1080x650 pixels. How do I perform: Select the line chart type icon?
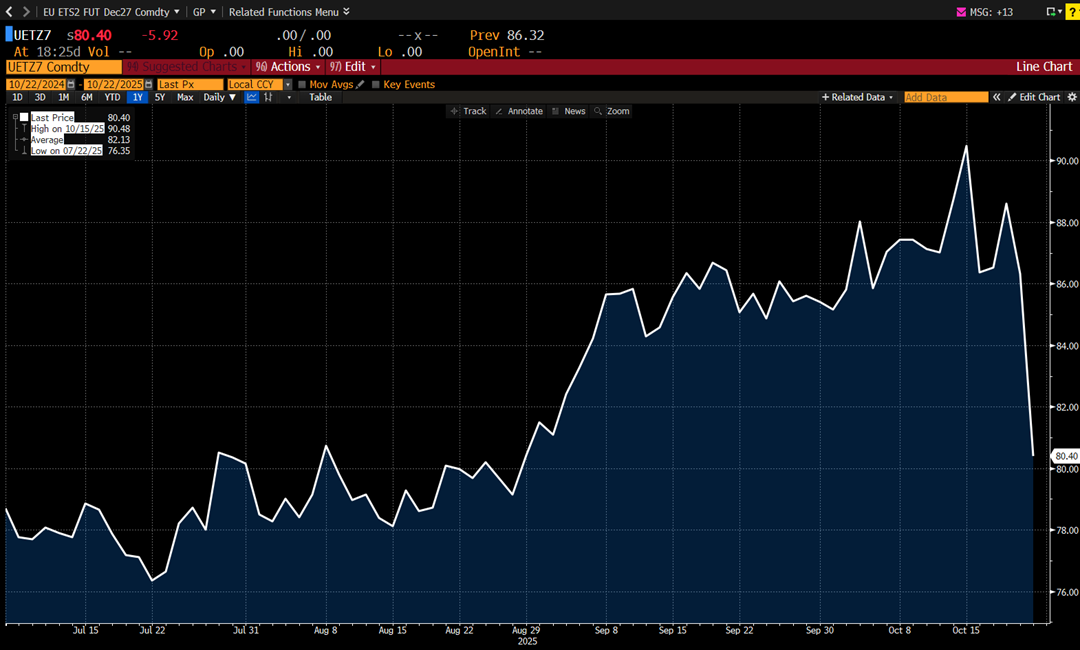click(252, 97)
